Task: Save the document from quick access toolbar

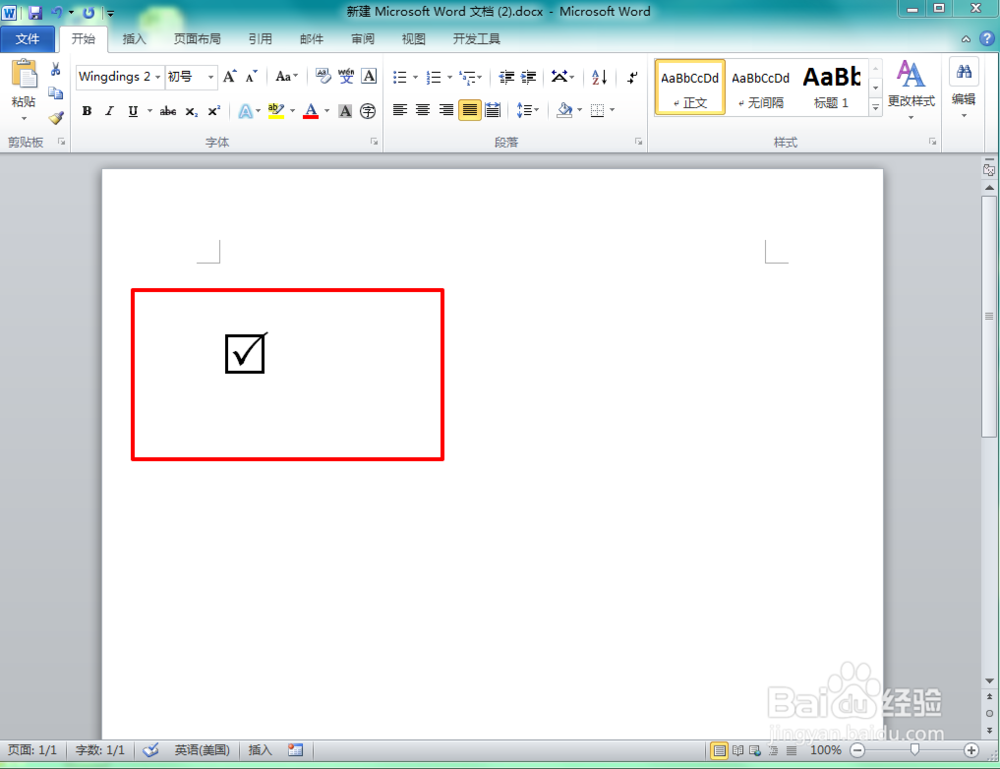Action: (x=35, y=12)
